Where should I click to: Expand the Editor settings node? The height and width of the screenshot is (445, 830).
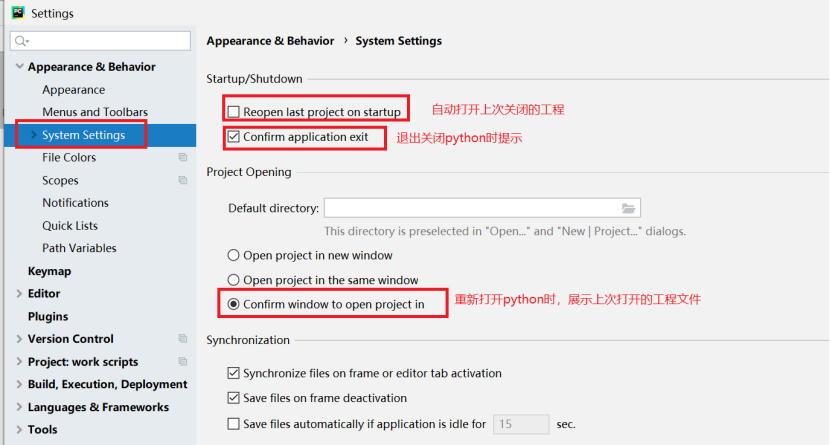(x=19, y=294)
